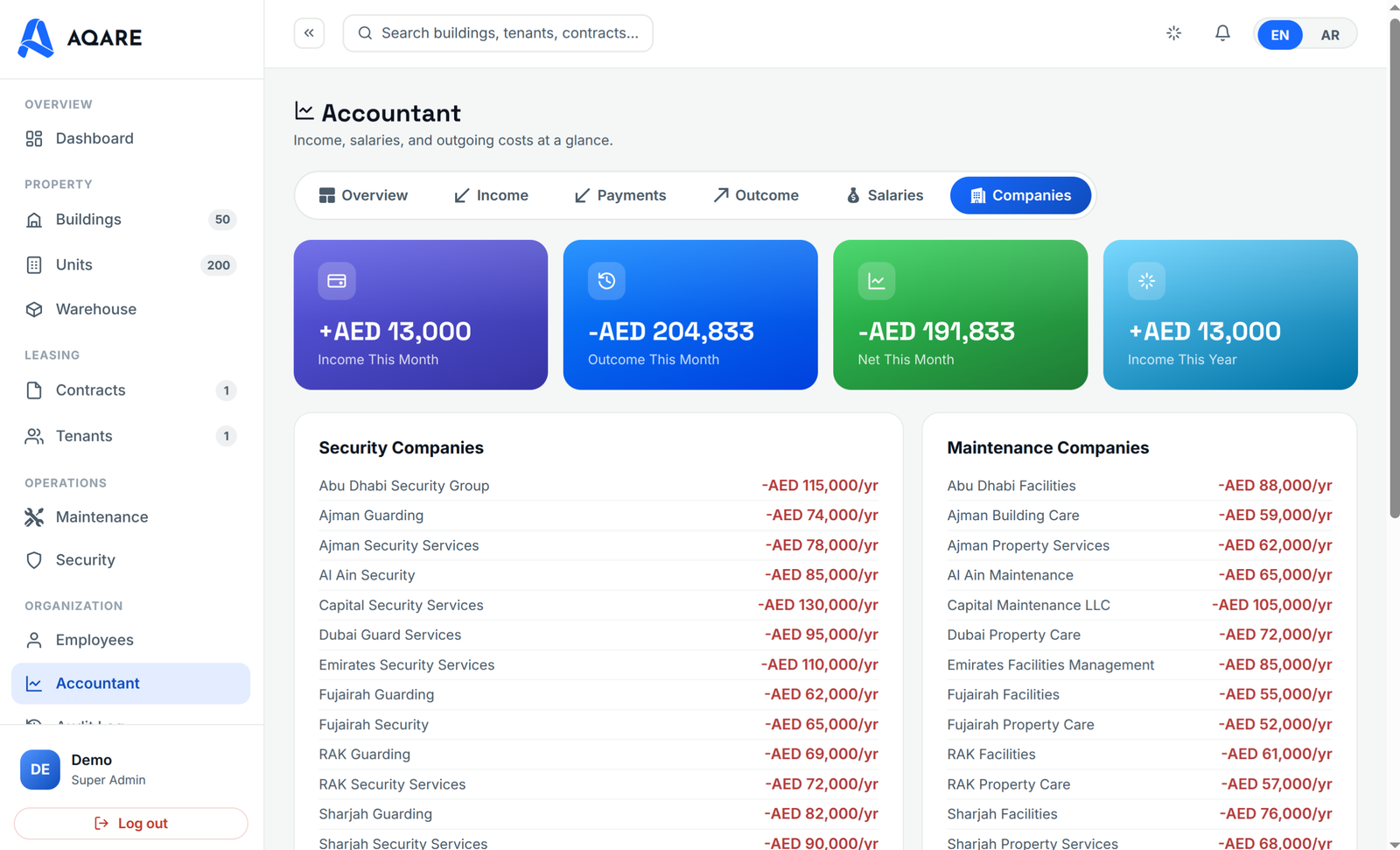Click the page vertical scrollbar
The height and width of the screenshot is (850, 1400).
pyautogui.click(x=1394, y=269)
